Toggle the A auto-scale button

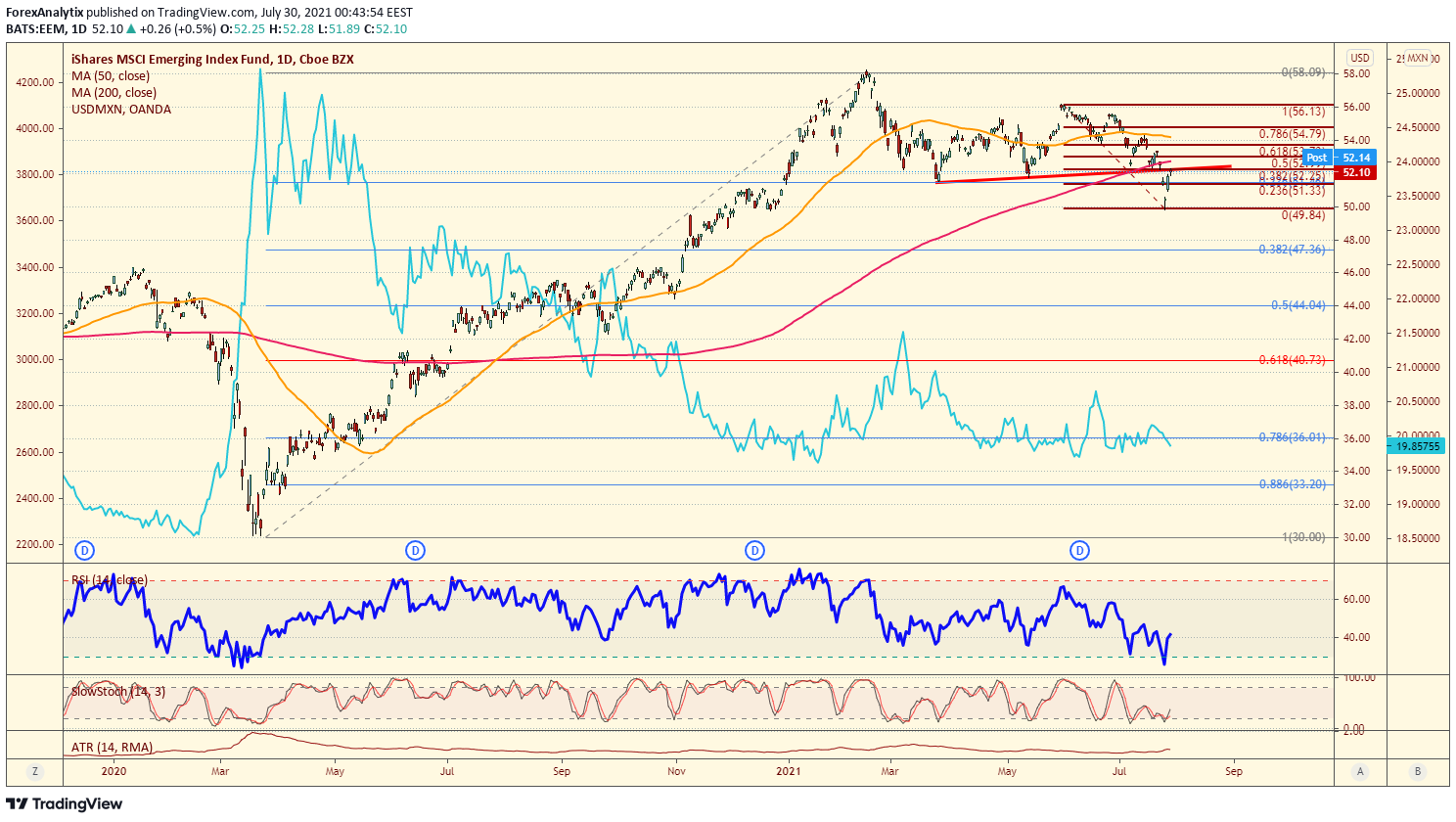(1360, 771)
